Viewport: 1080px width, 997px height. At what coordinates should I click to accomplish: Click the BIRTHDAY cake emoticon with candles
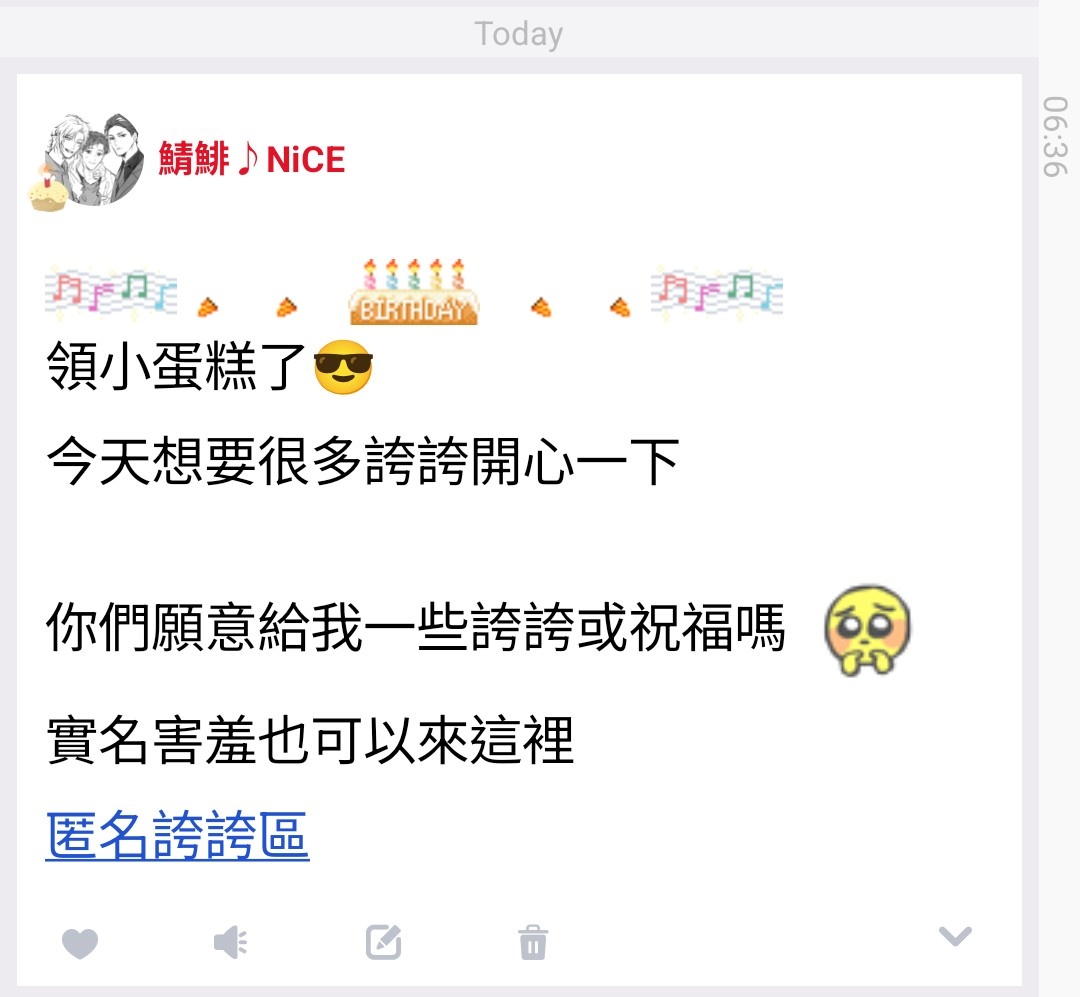click(x=413, y=291)
